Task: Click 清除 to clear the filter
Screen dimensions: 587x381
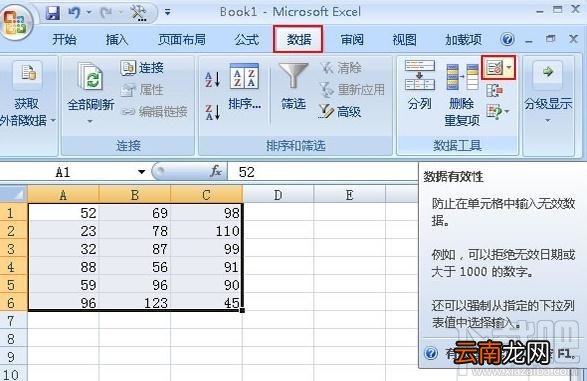Action: [341, 68]
